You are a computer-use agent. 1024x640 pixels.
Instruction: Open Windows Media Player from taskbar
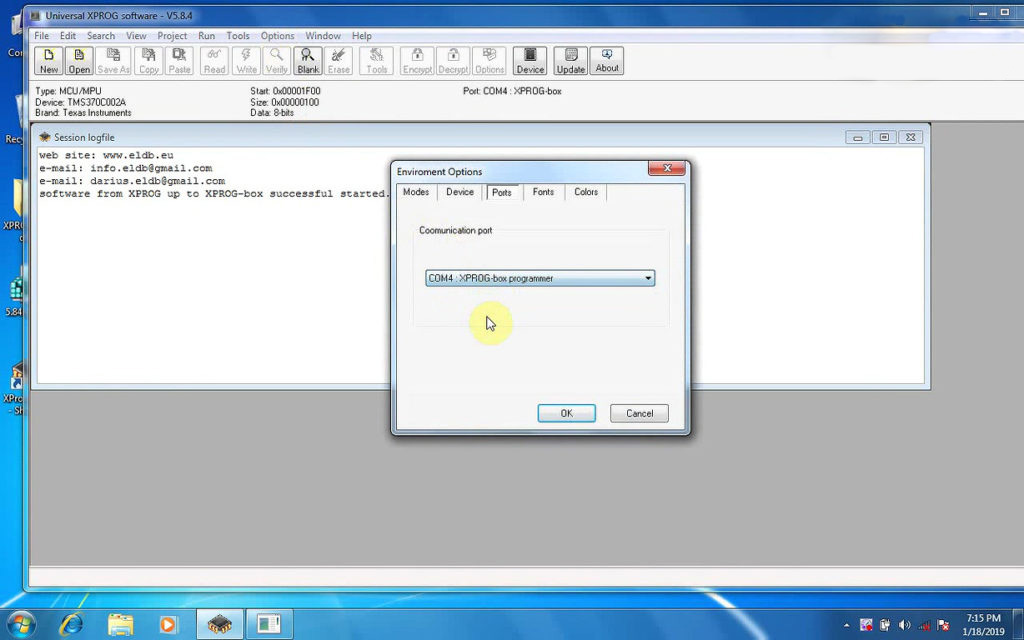(168, 624)
